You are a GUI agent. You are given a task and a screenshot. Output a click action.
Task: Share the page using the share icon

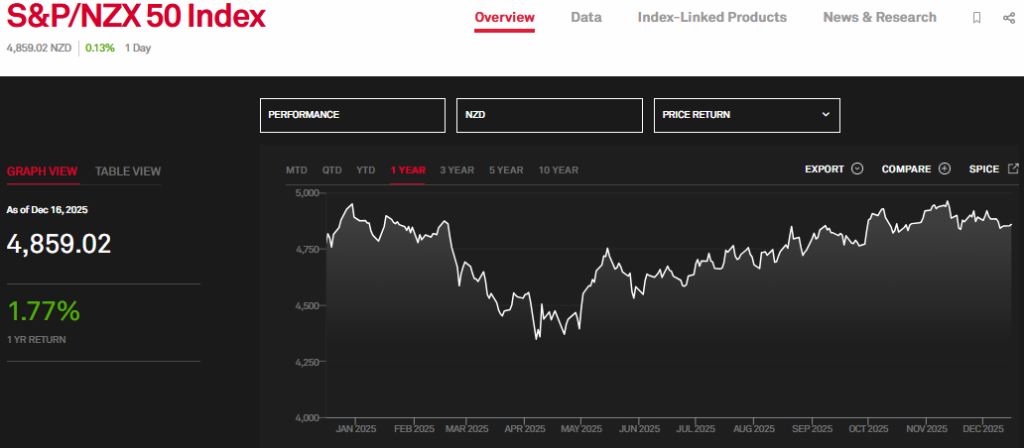click(x=1008, y=18)
